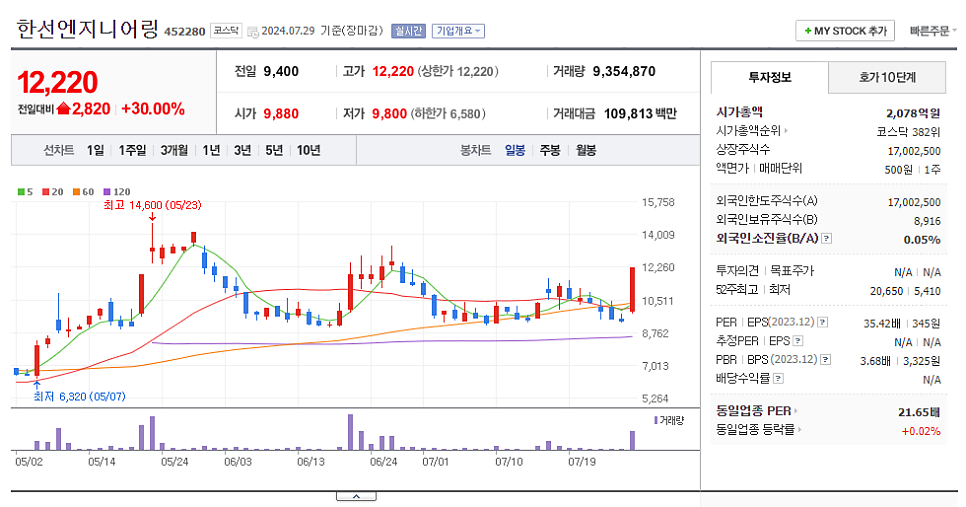
Task: Click the 07/19 date label on chart axis
Action: tap(582, 461)
